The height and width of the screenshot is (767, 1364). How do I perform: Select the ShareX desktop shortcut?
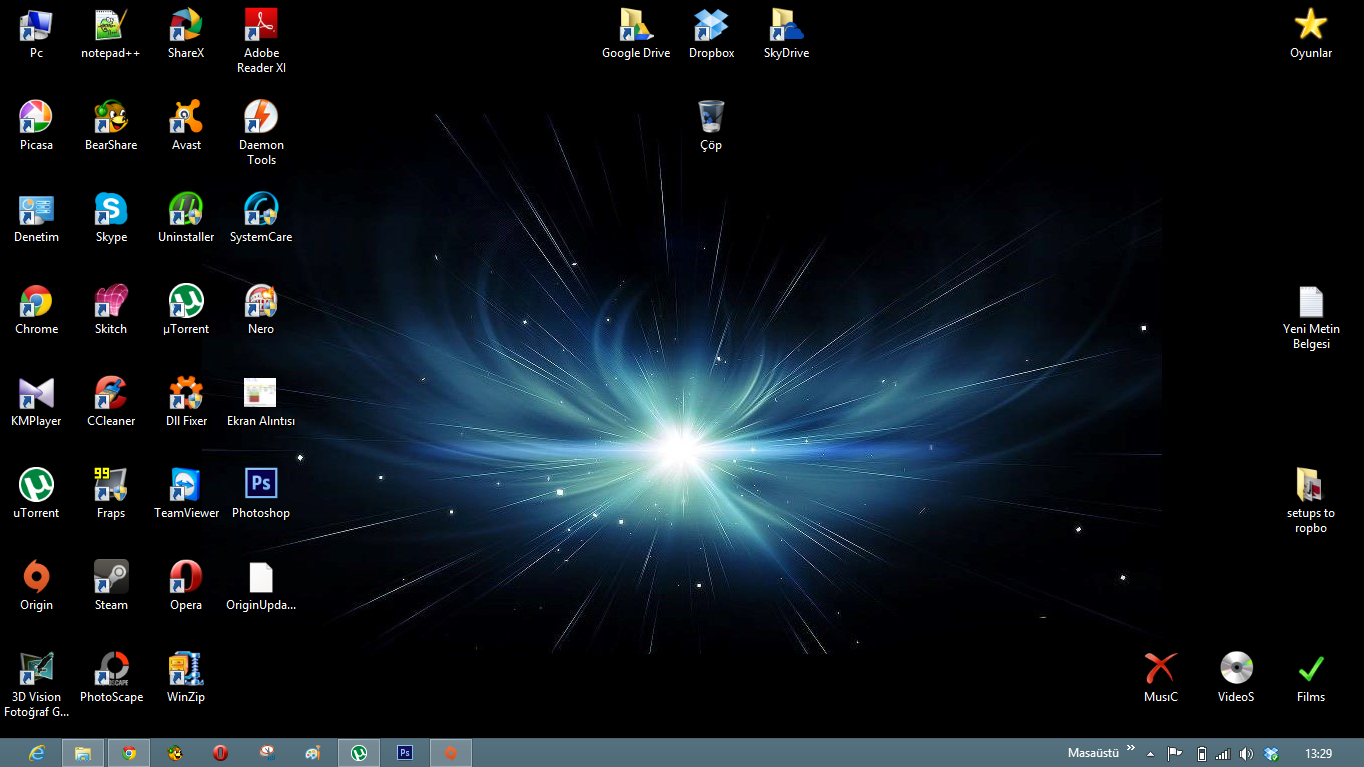point(186,33)
